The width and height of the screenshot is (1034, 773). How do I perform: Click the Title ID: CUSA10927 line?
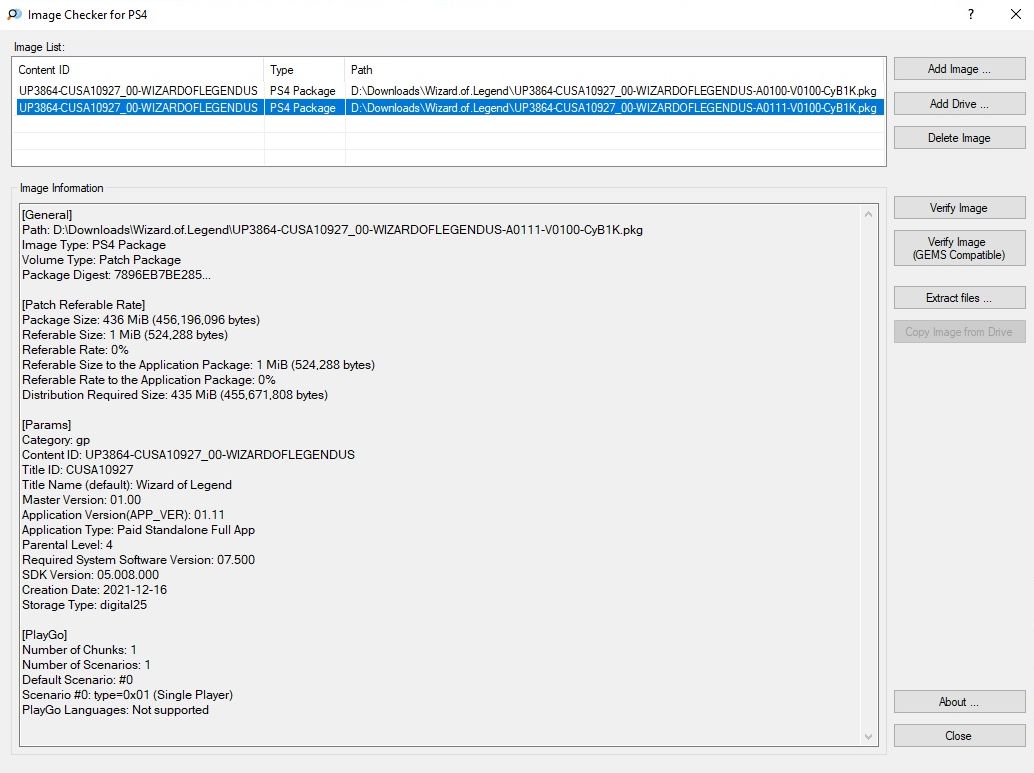point(78,470)
